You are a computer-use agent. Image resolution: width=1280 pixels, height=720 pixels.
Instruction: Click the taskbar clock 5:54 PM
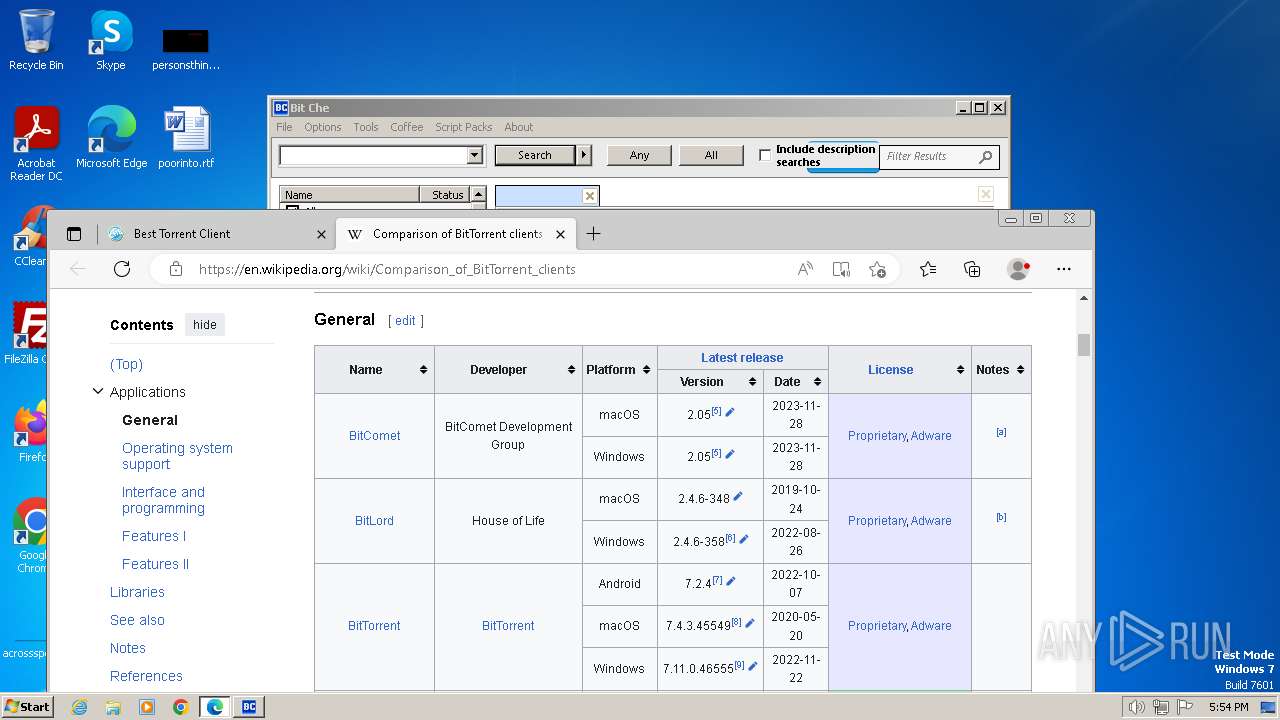pos(1228,707)
